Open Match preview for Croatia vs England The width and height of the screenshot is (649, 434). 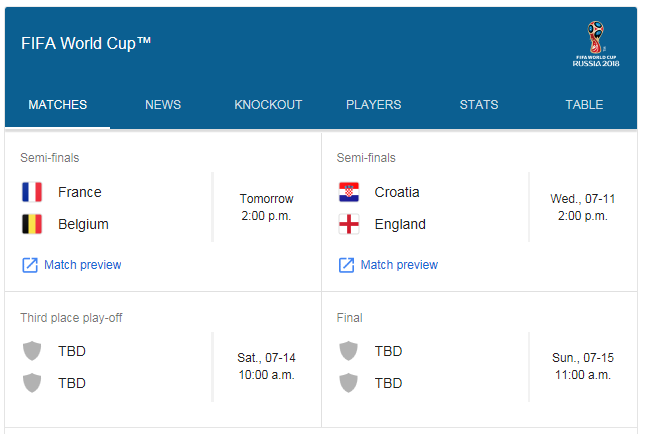pyautogui.click(x=399, y=265)
